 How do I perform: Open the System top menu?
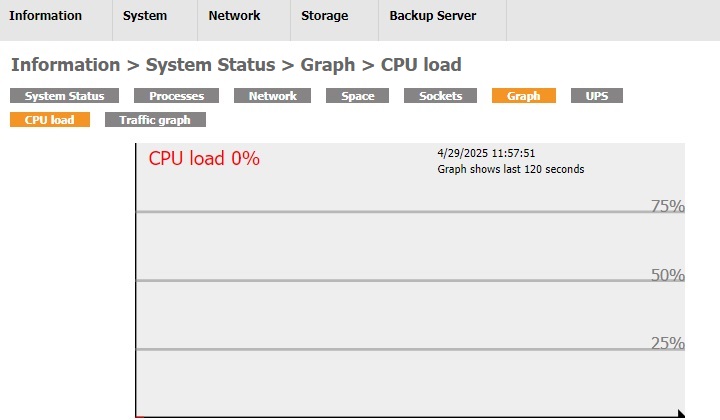pos(145,16)
